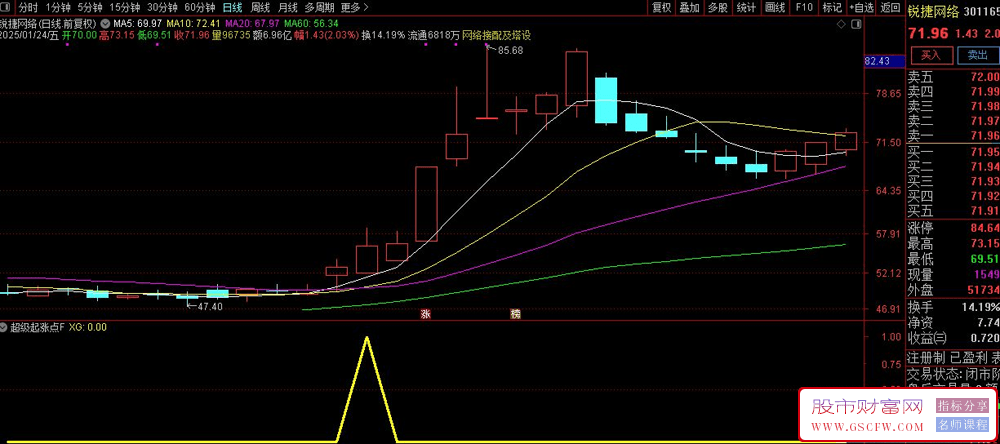Click the 返回 back button
1000x444 pixels.
pyautogui.click(x=890, y=8)
